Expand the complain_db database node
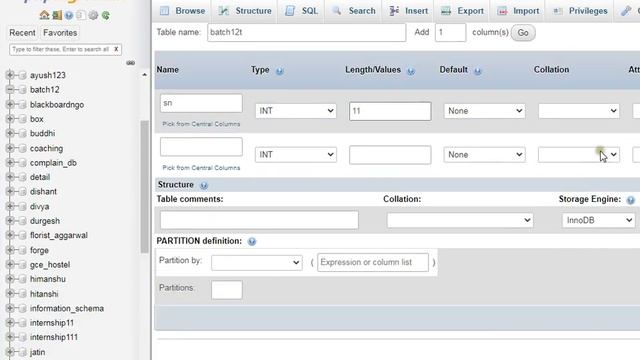This screenshot has height=360, width=640. point(10,162)
